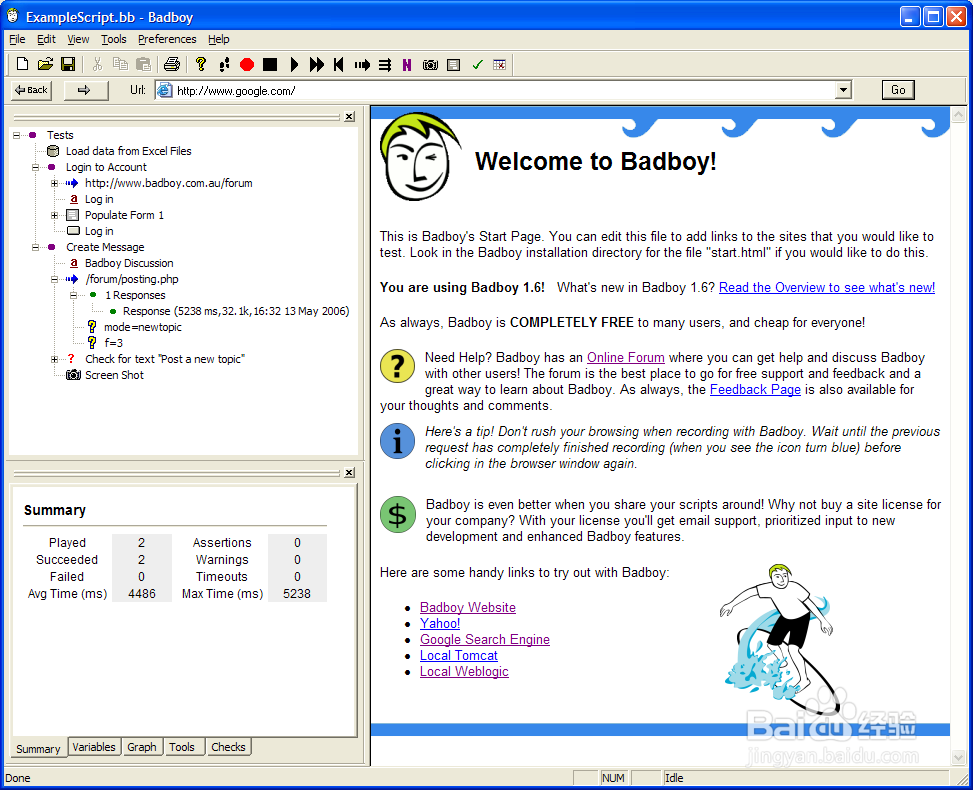Open the File menu
This screenshot has width=973, height=790.
(17, 39)
